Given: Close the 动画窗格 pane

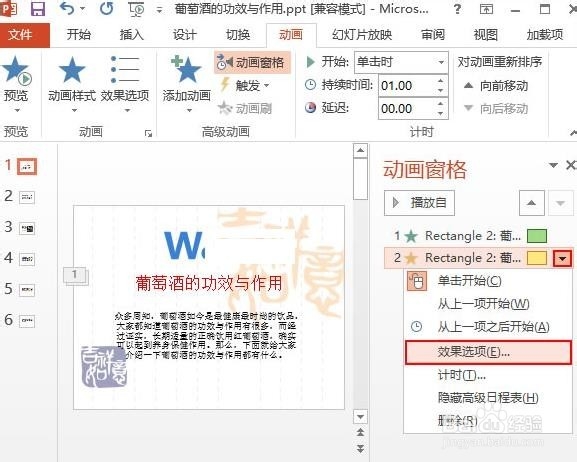Looking at the screenshot, I should pyautogui.click(x=571, y=165).
